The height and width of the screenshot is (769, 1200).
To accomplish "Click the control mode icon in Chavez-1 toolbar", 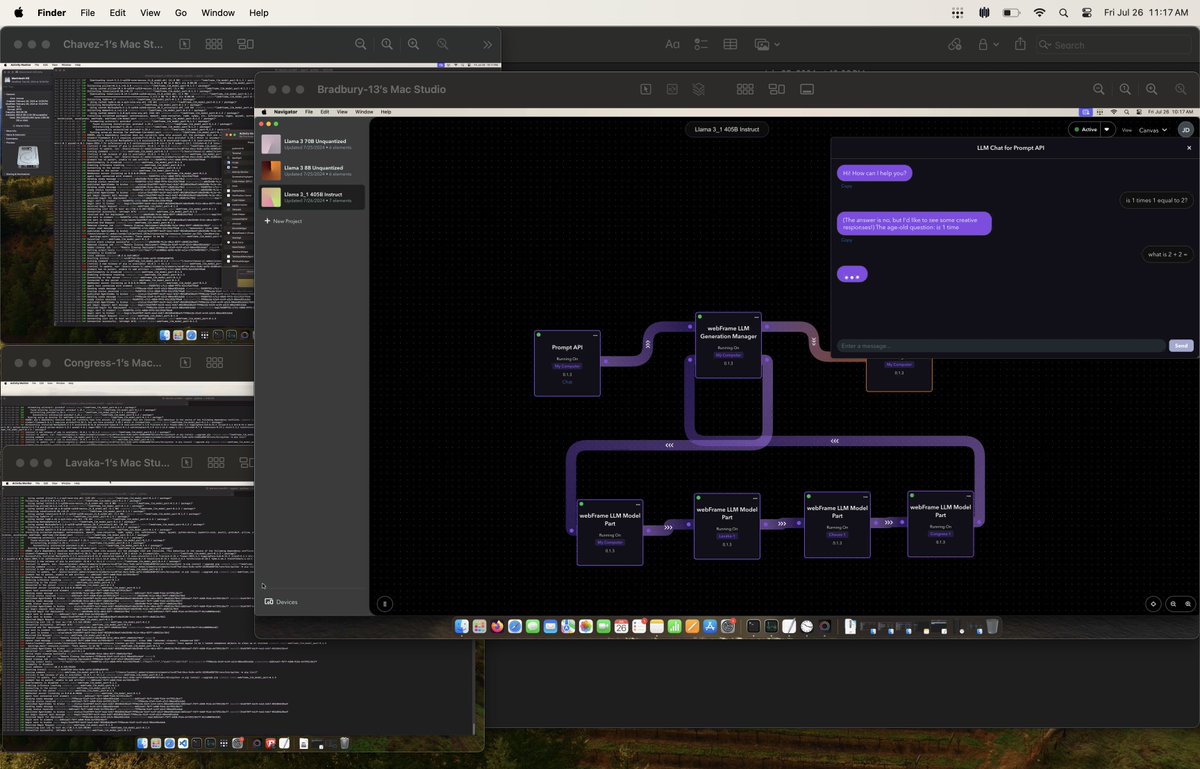I will click(x=184, y=44).
